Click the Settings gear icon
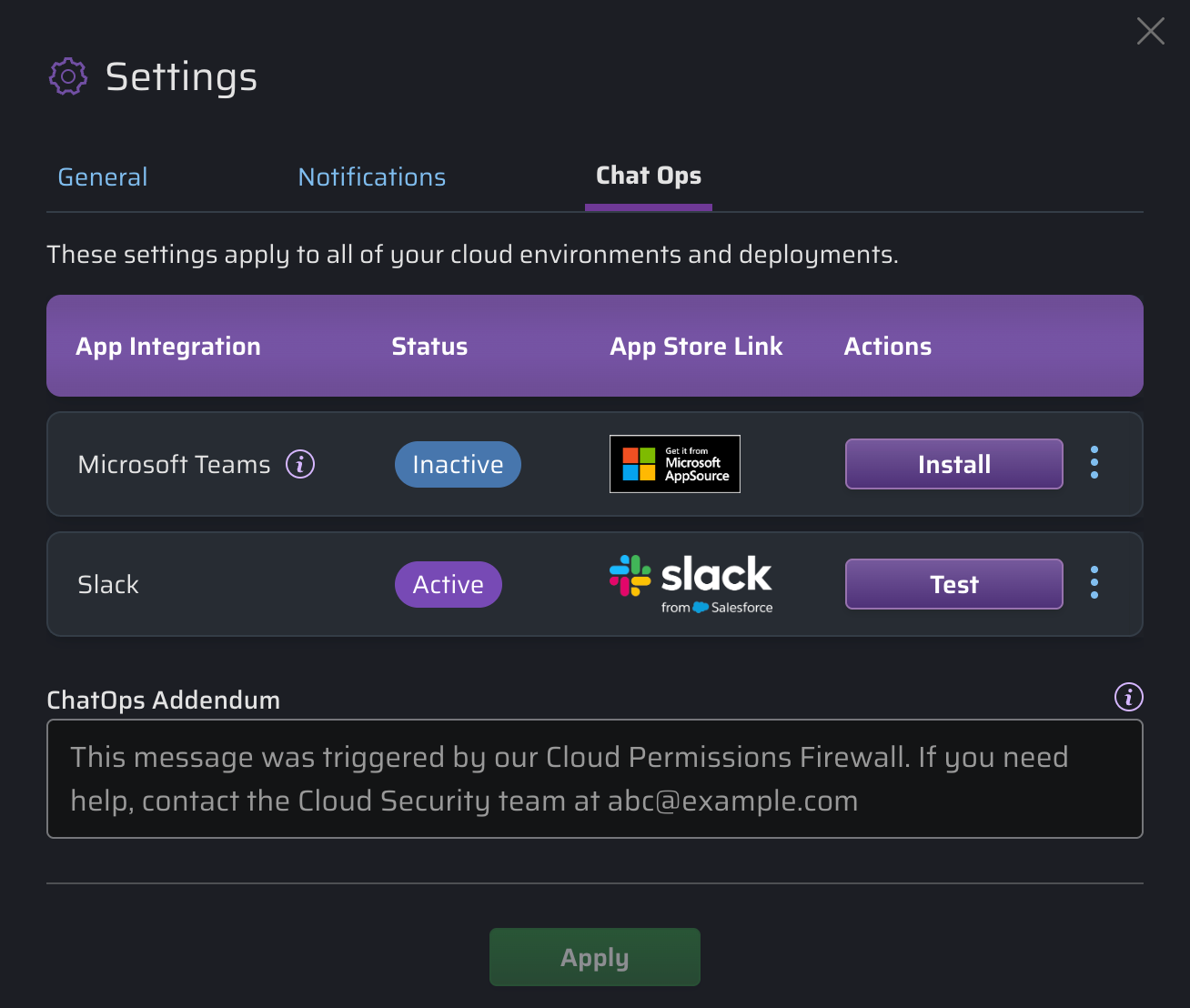 68,77
